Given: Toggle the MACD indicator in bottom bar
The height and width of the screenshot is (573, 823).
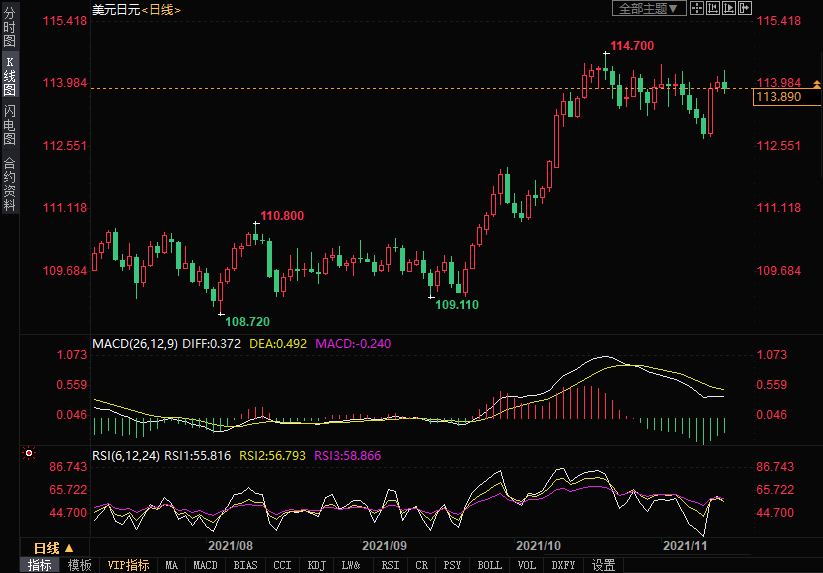Looking at the screenshot, I should coord(205,565).
